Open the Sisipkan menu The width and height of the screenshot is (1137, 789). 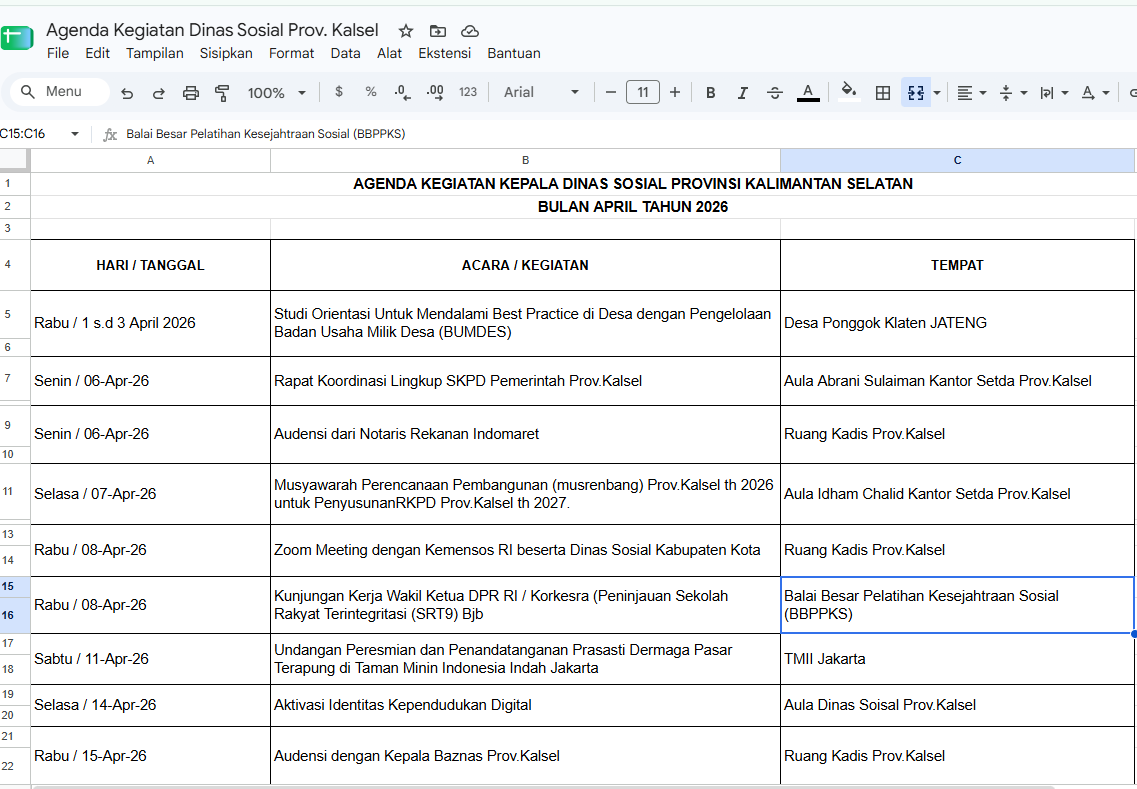click(226, 53)
